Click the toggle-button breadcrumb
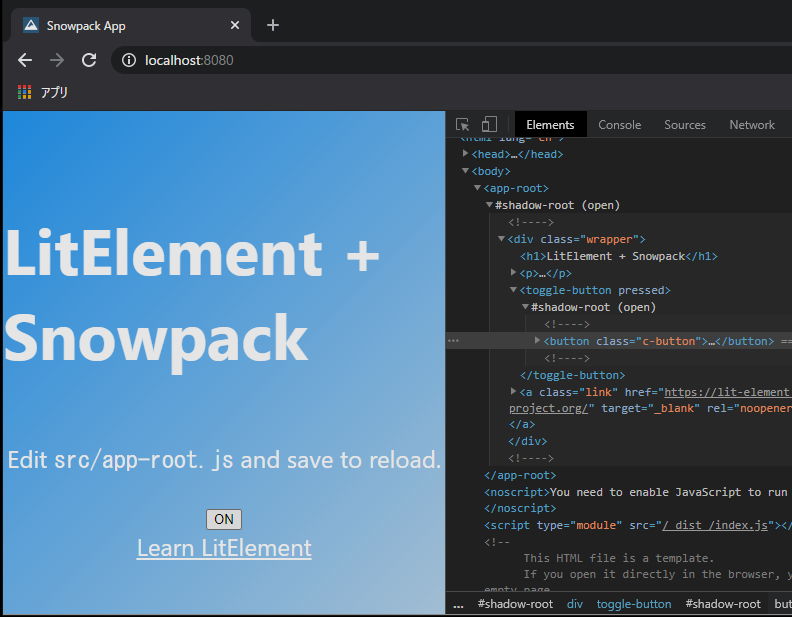Screen dimensions: 792x617 click(x=634, y=604)
